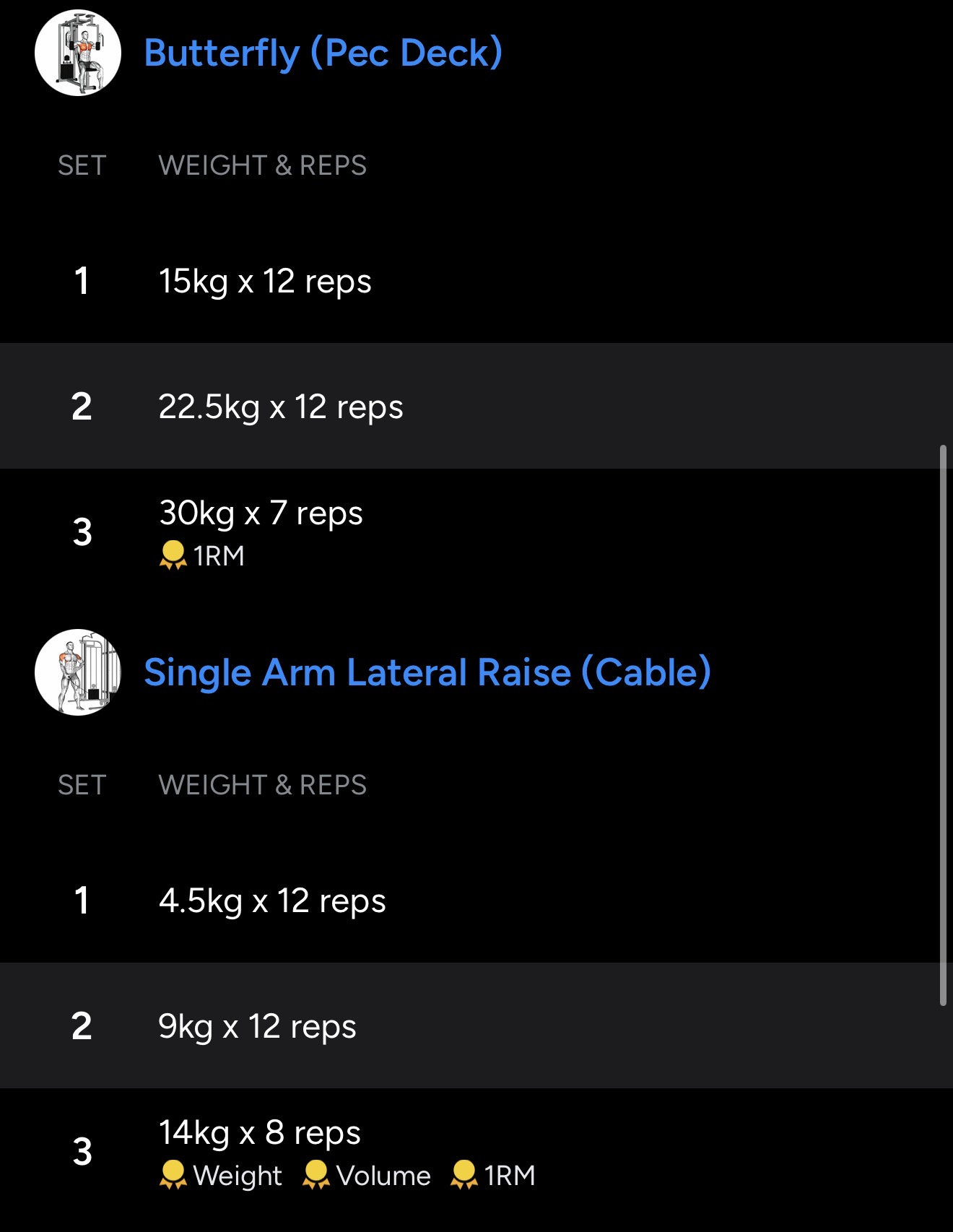953x1232 pixels.
Task: Click the vertical scrollbar on the right edge
Action: pyautogui.click(x=943, y=725)
